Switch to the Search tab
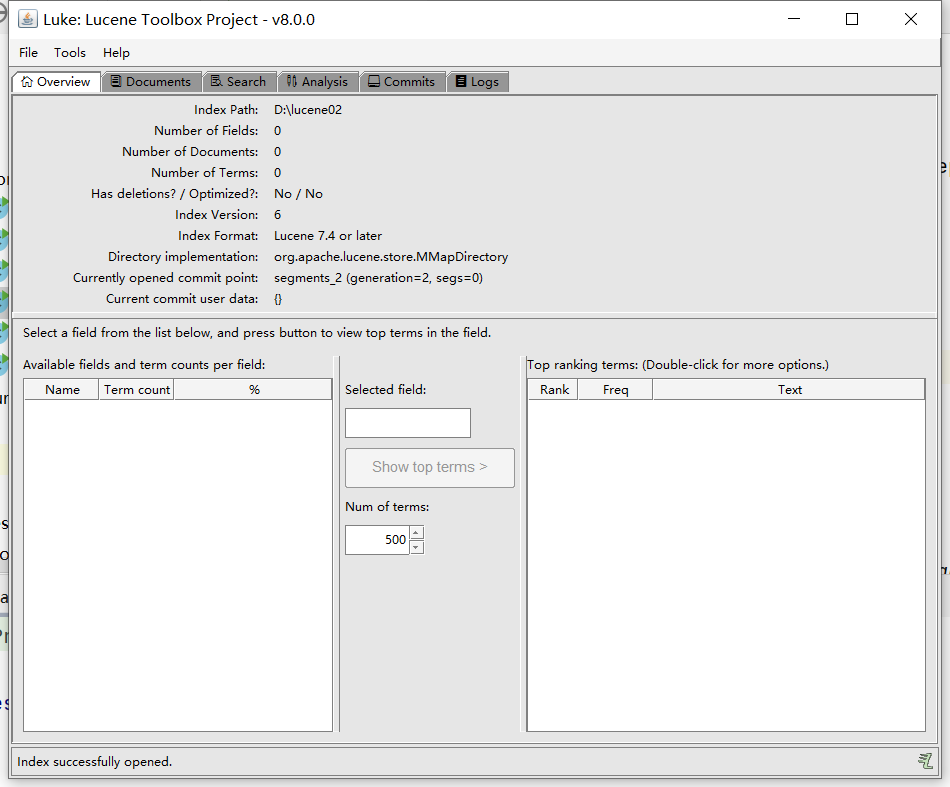950x787 pixels. tap(238, 82)
